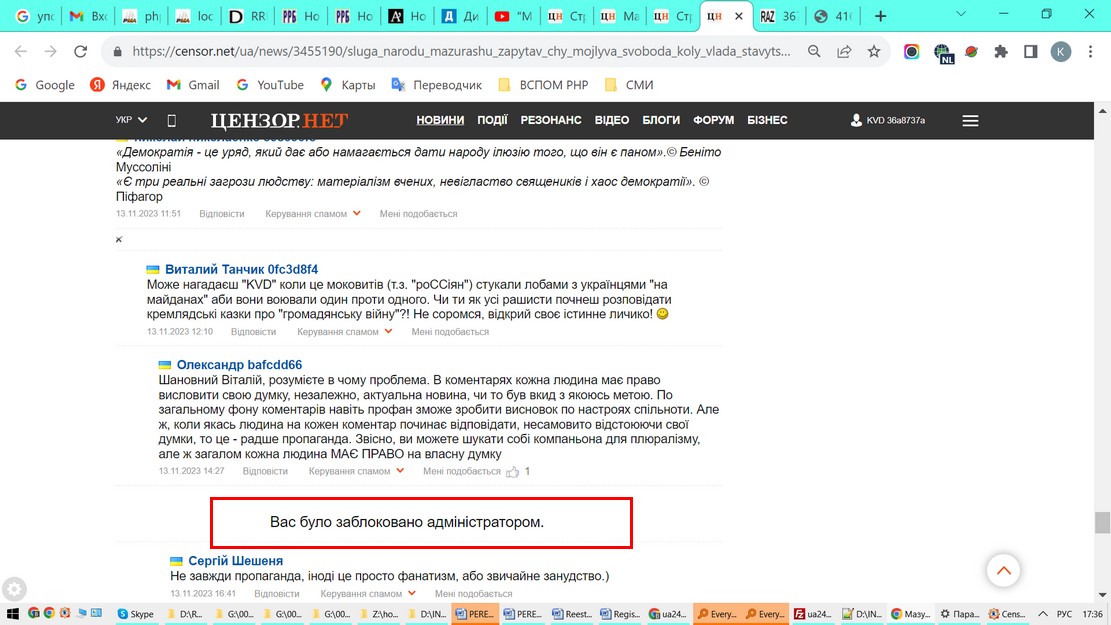The image size is (1111, 625).
Task: Click Відповісти under Олександр's comment
Action: 265,471
